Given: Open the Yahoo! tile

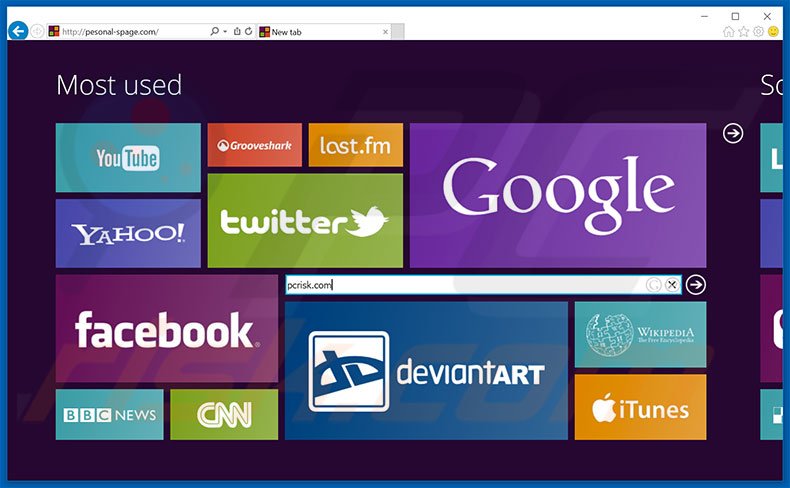Looking at the screenshot, I should point(128,233).
